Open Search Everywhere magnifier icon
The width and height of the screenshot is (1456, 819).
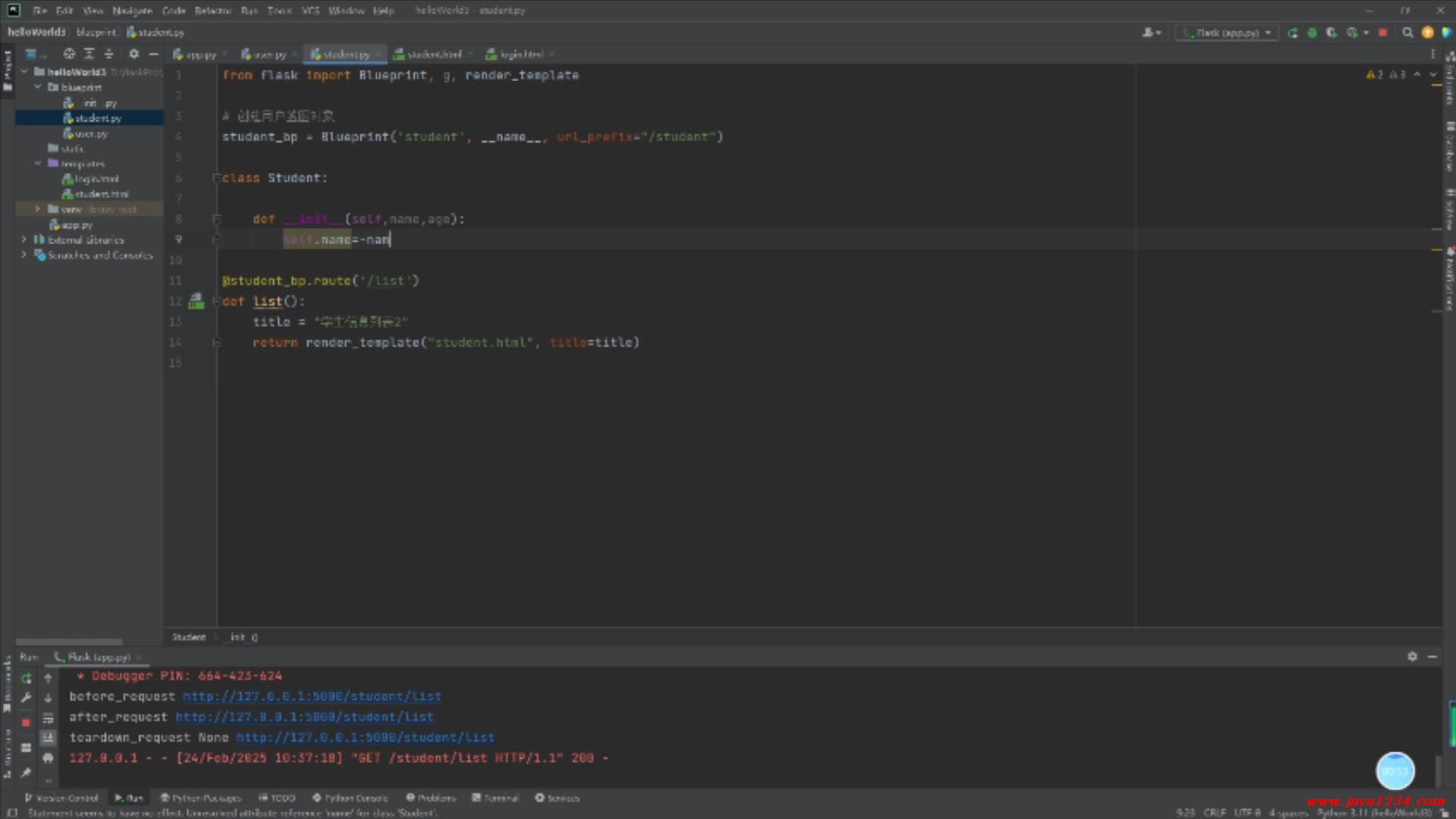pyautogui.click(x=1407, y=33)
